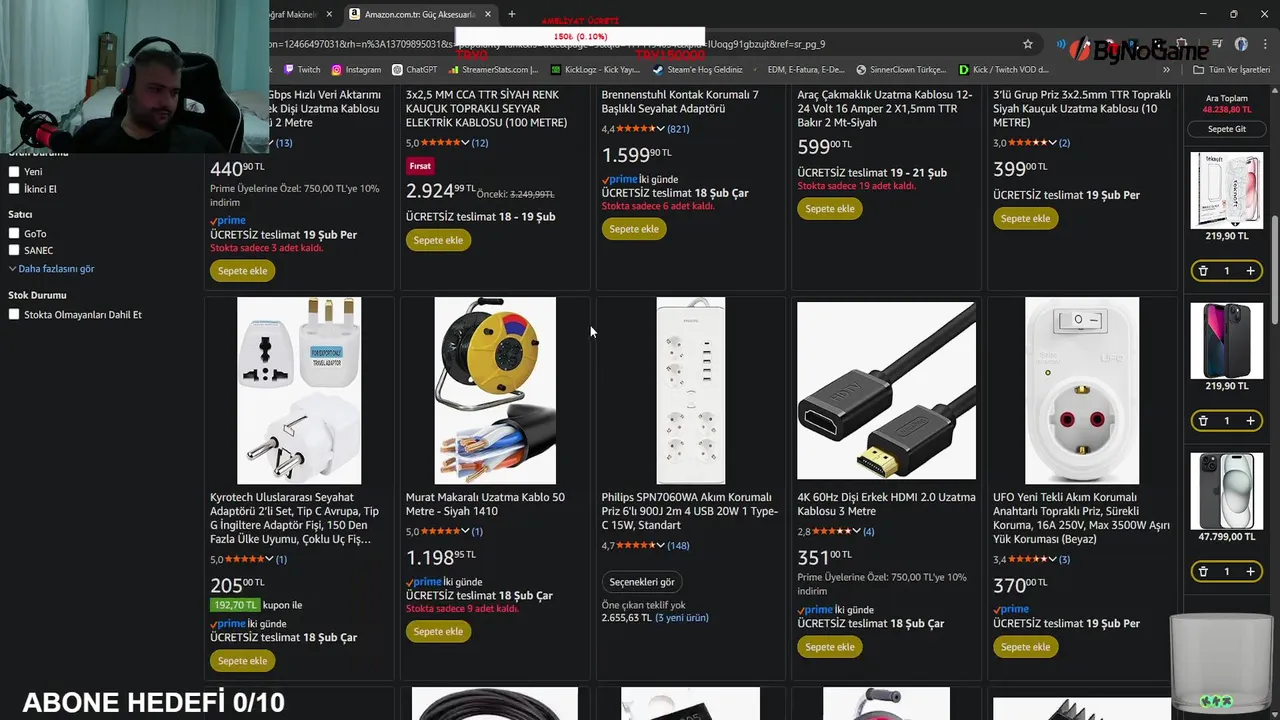
Task: Enable the Yeni condition checkbox
Action: 14,171
